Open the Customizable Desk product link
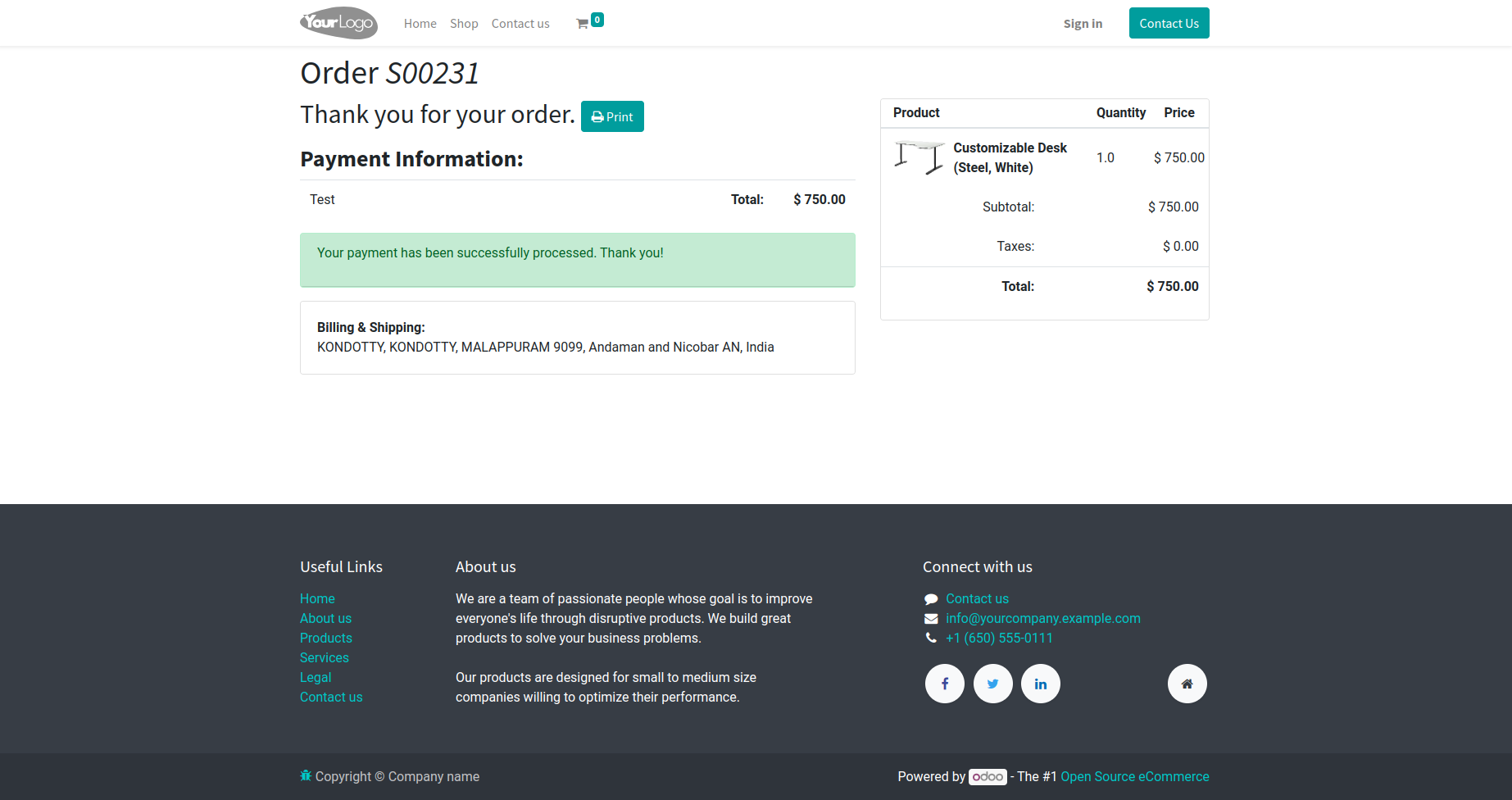The width and height of the screenshot is (1512, 800). point(1010,157)
